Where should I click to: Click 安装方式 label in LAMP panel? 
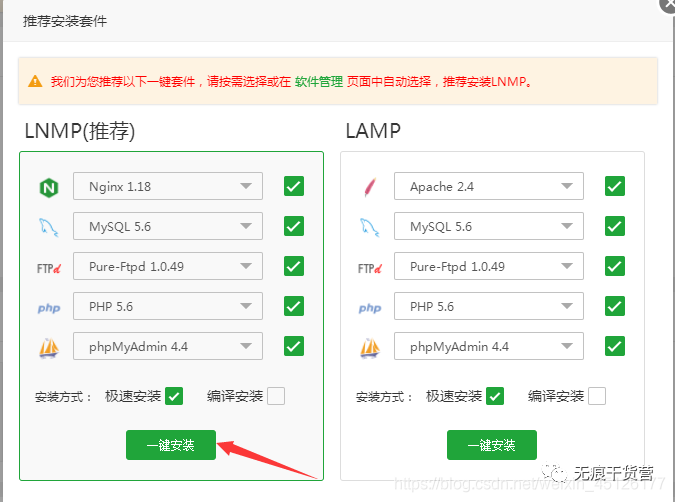coord(384,397)
